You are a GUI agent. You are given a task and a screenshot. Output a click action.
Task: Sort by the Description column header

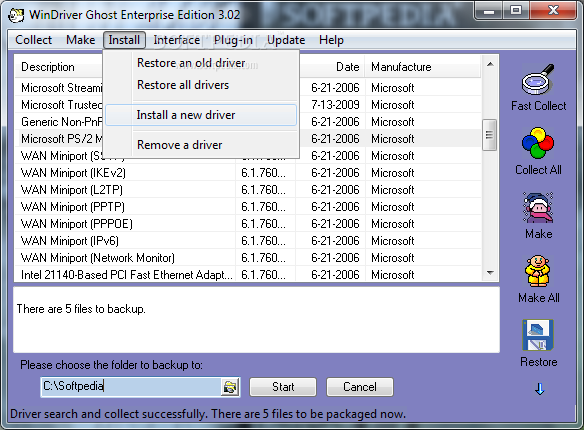click(x=59, y=67)
